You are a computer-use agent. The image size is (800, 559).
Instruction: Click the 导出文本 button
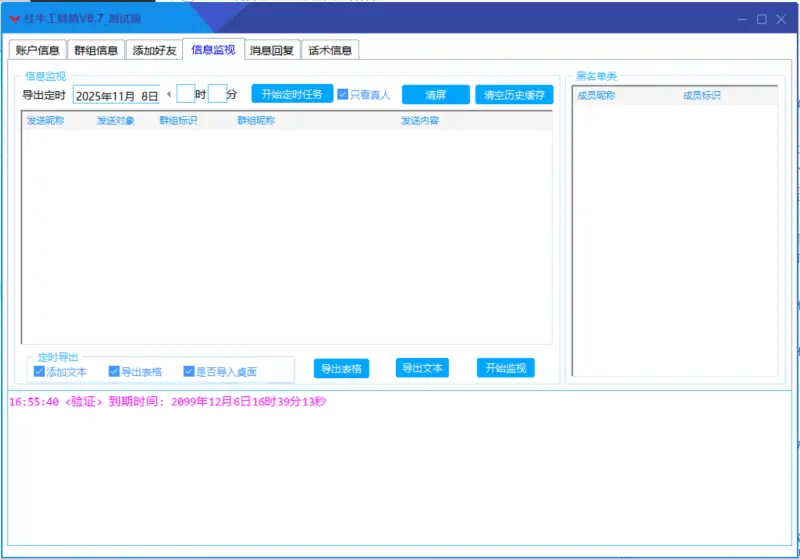tap(422, 368)
